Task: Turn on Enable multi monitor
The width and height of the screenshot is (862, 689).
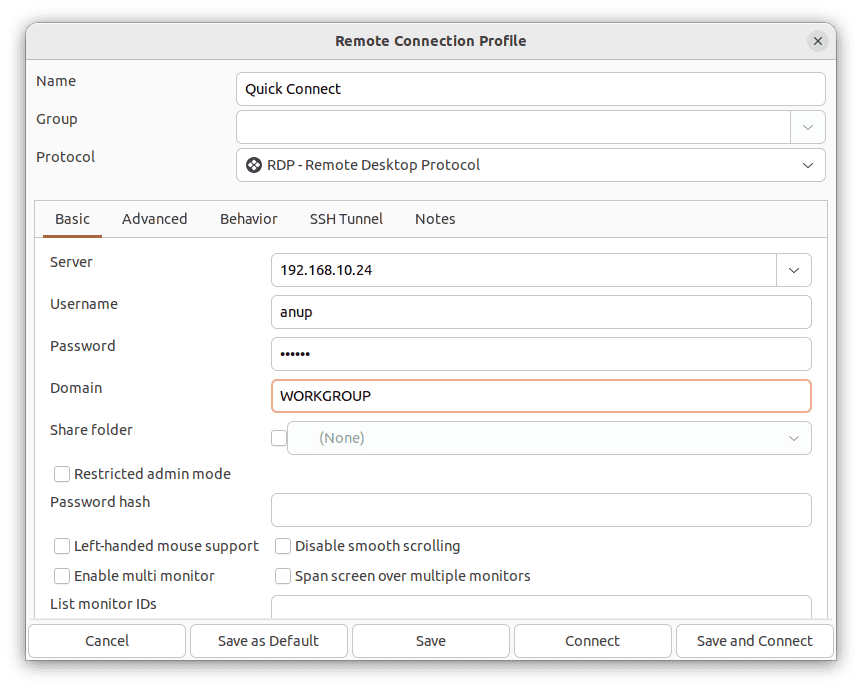Action: [62, 576]
